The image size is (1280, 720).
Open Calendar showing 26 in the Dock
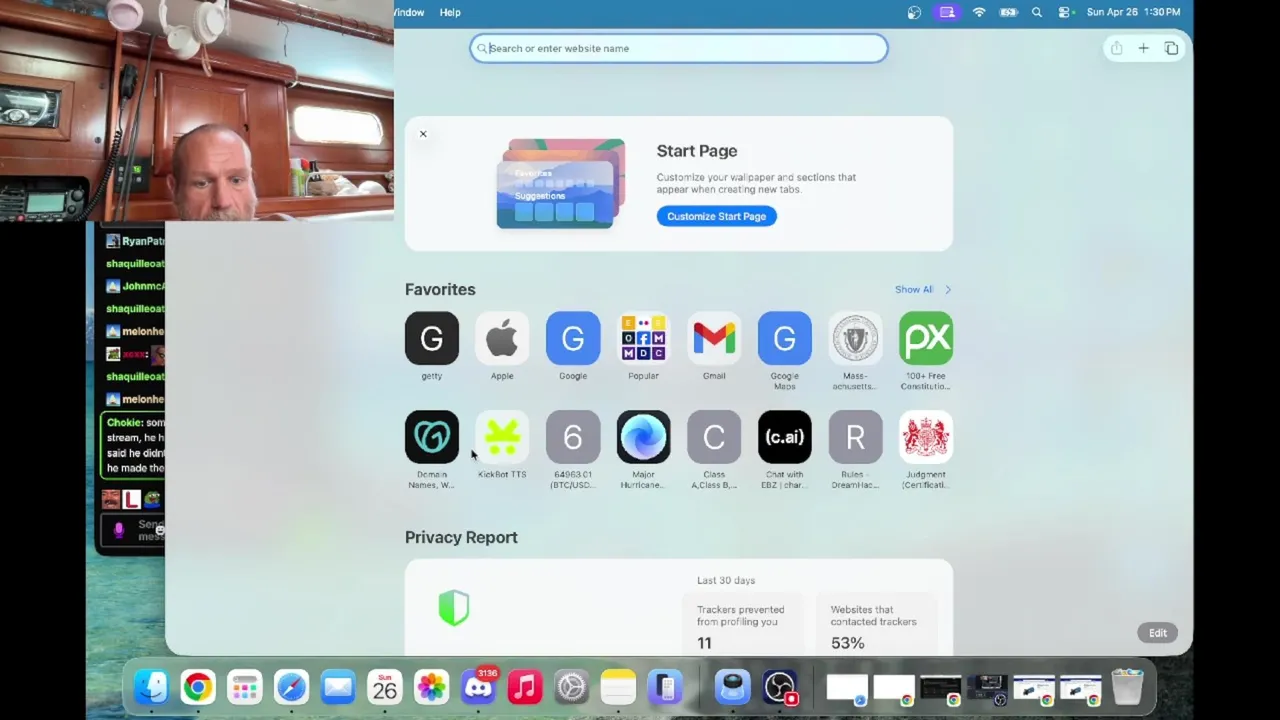click(385, 687)
